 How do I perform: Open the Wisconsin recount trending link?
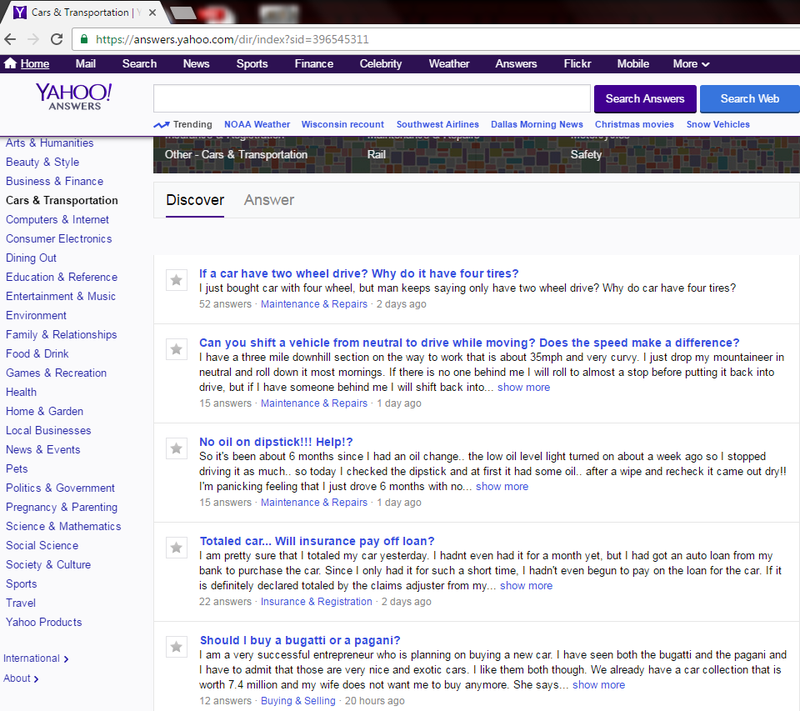[342, 124]
